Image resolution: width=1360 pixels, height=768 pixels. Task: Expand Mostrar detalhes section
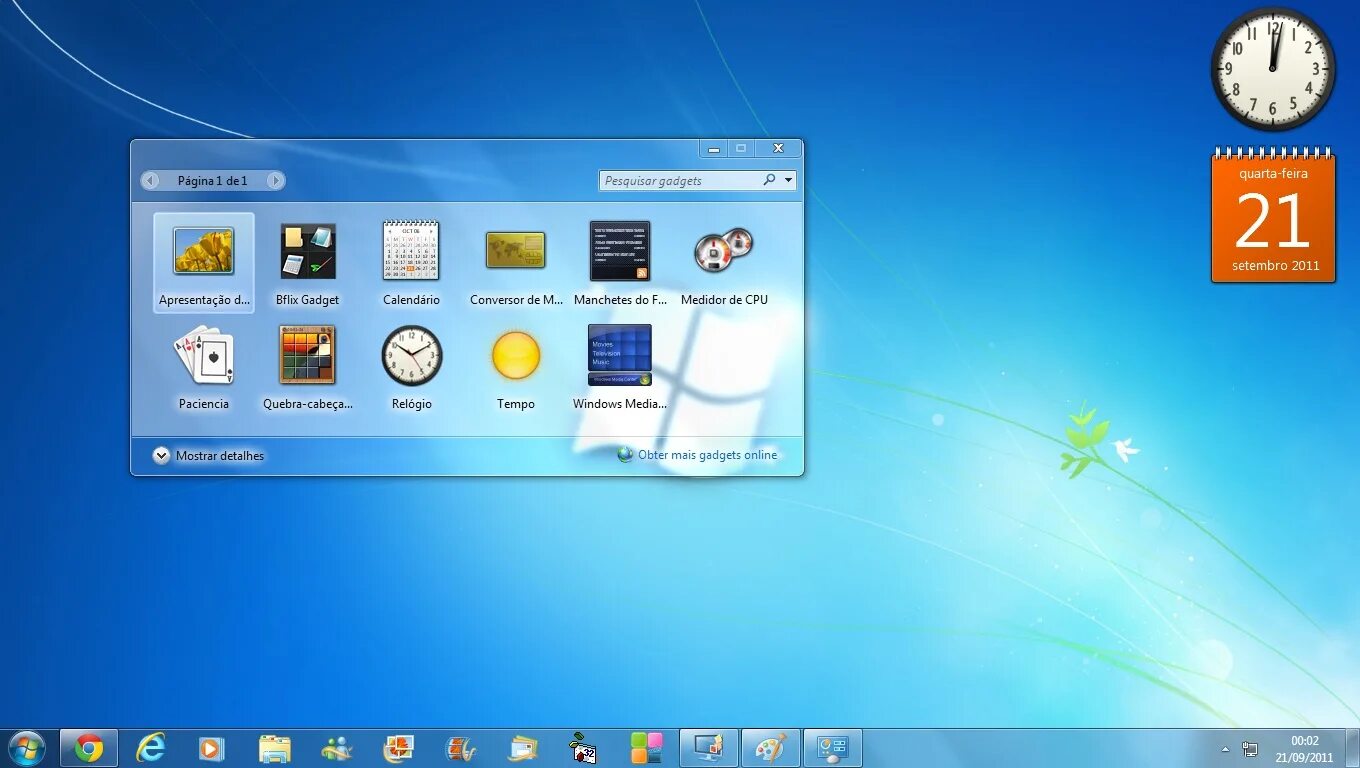[209, 455]
